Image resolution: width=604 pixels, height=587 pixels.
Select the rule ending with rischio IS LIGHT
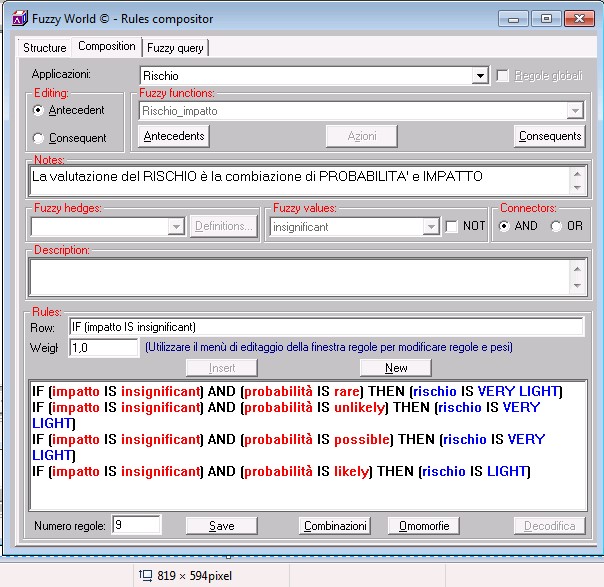281,471
